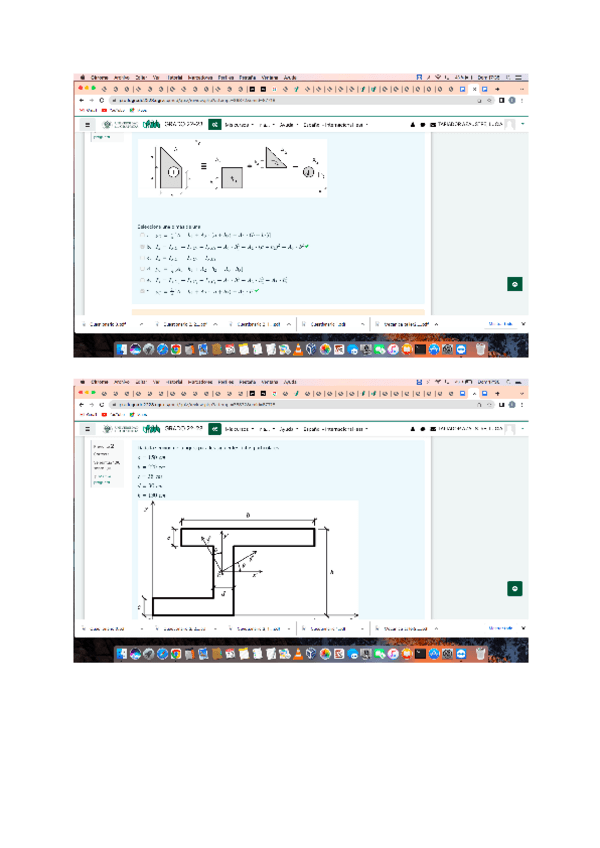Click the green course icon button in lower screenshot
This screenshot has width=600, height=848.
(x=215, y=429)
